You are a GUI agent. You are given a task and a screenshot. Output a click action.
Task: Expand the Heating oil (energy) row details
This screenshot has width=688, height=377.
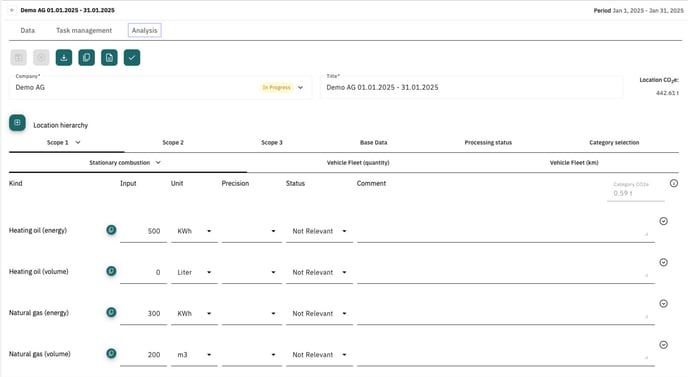(663, 221)
